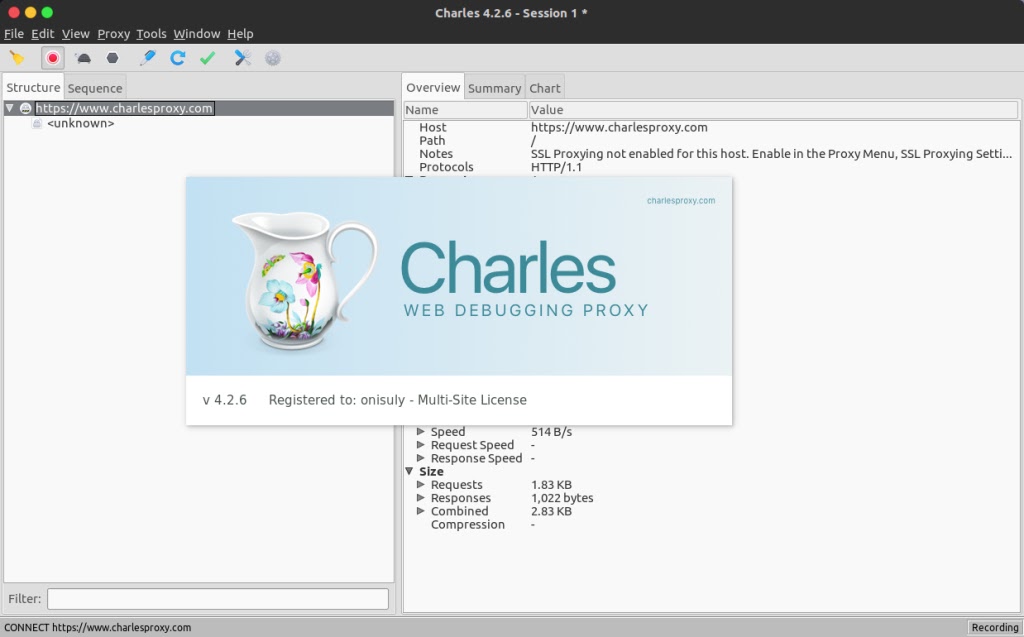Open the Proxy menu
This screenshot has height=637, width=1024.
[x=112, y=33]
